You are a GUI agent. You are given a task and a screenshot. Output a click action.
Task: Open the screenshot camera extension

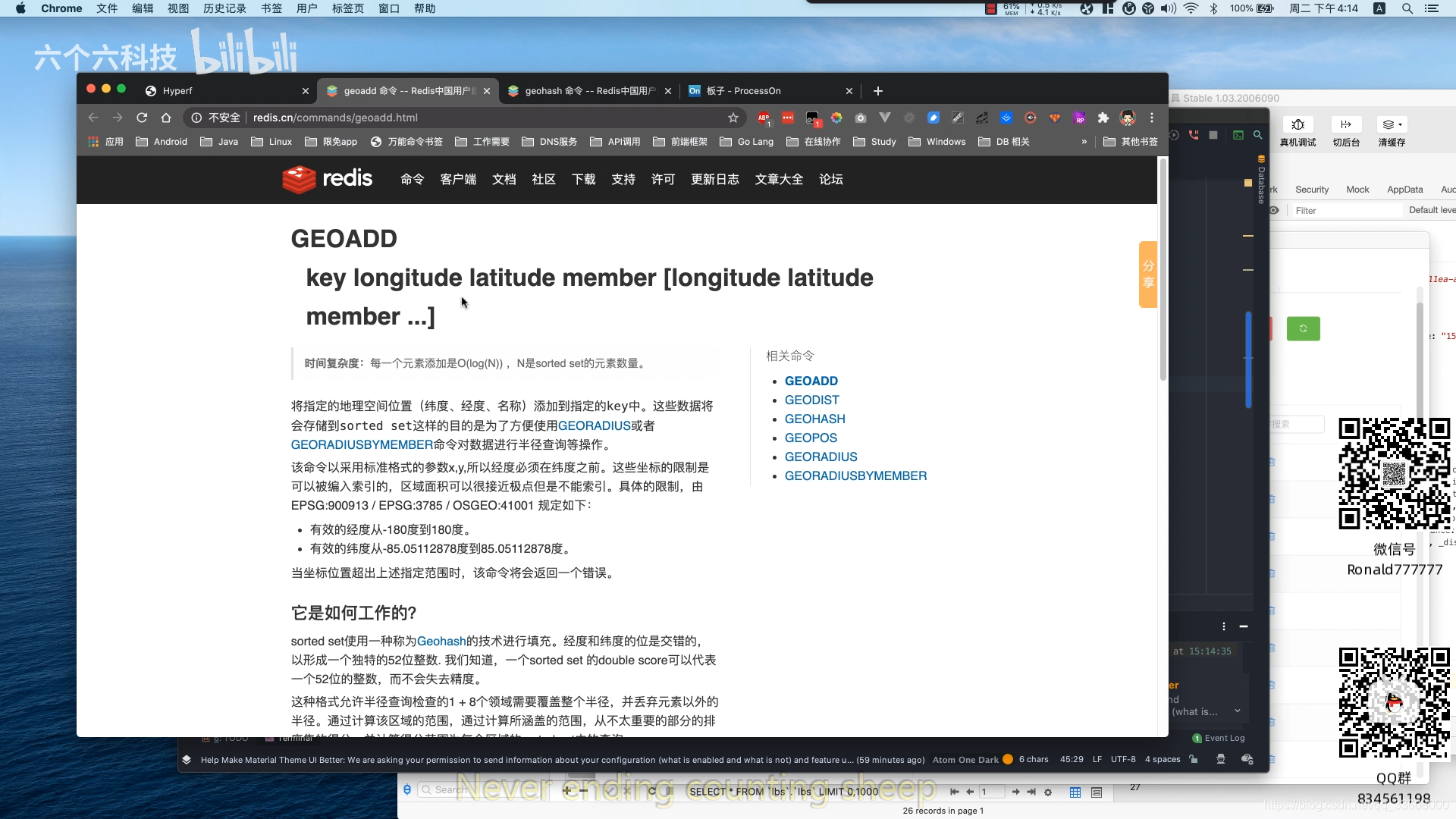[861, 118]
